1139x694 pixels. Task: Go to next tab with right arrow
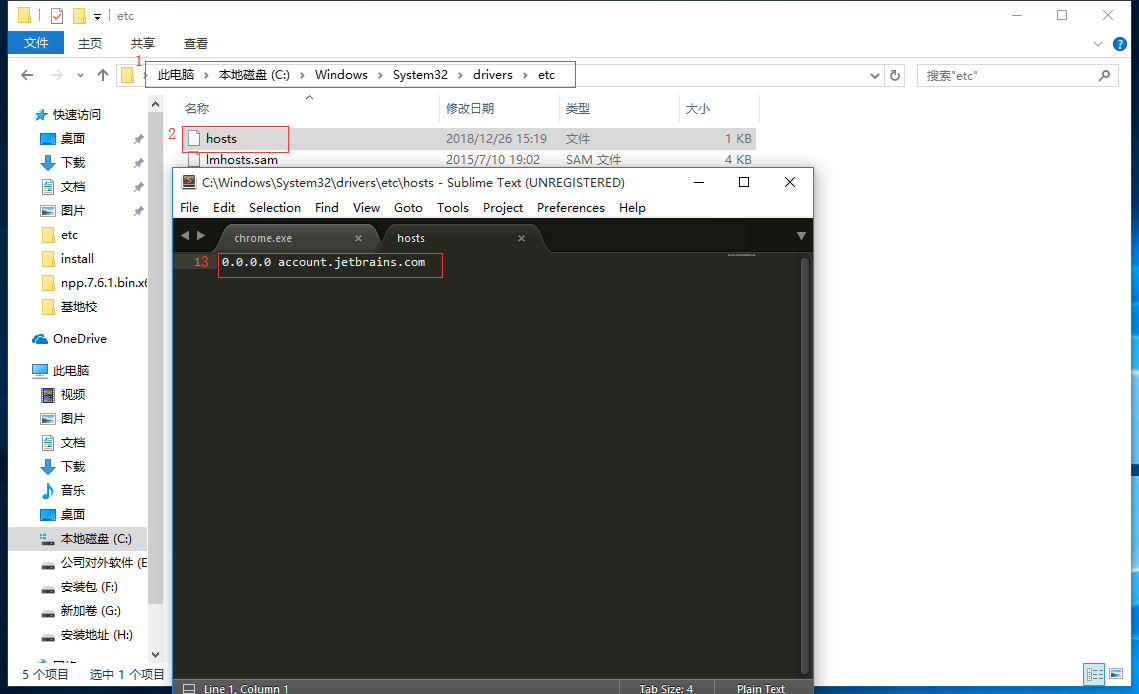coord(201,235)
